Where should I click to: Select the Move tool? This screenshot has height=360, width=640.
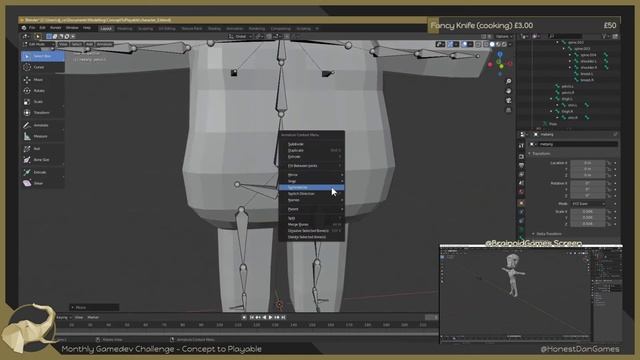tap(42, 80)
